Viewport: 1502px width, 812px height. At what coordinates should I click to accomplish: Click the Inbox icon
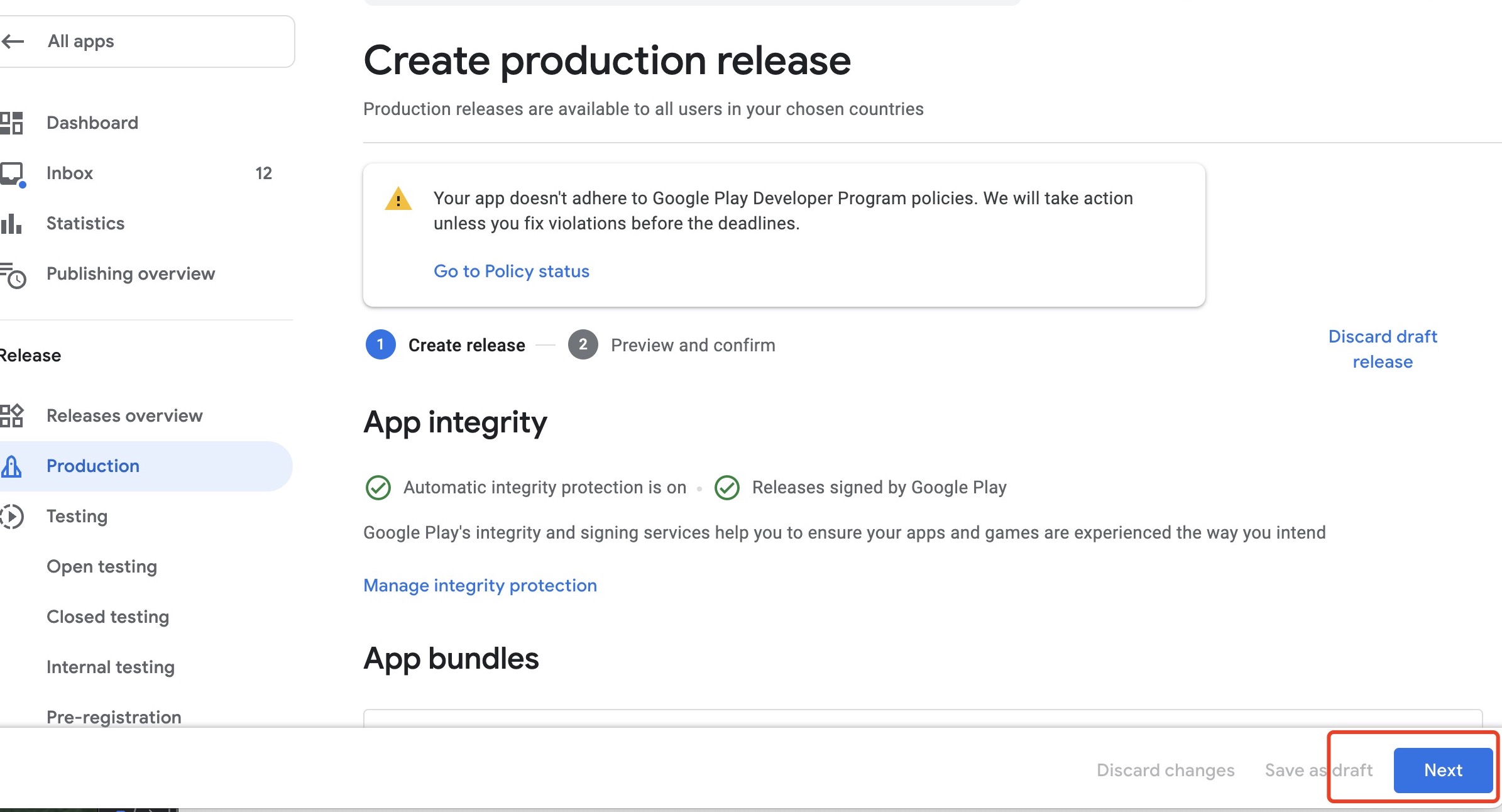coord(12,174)
